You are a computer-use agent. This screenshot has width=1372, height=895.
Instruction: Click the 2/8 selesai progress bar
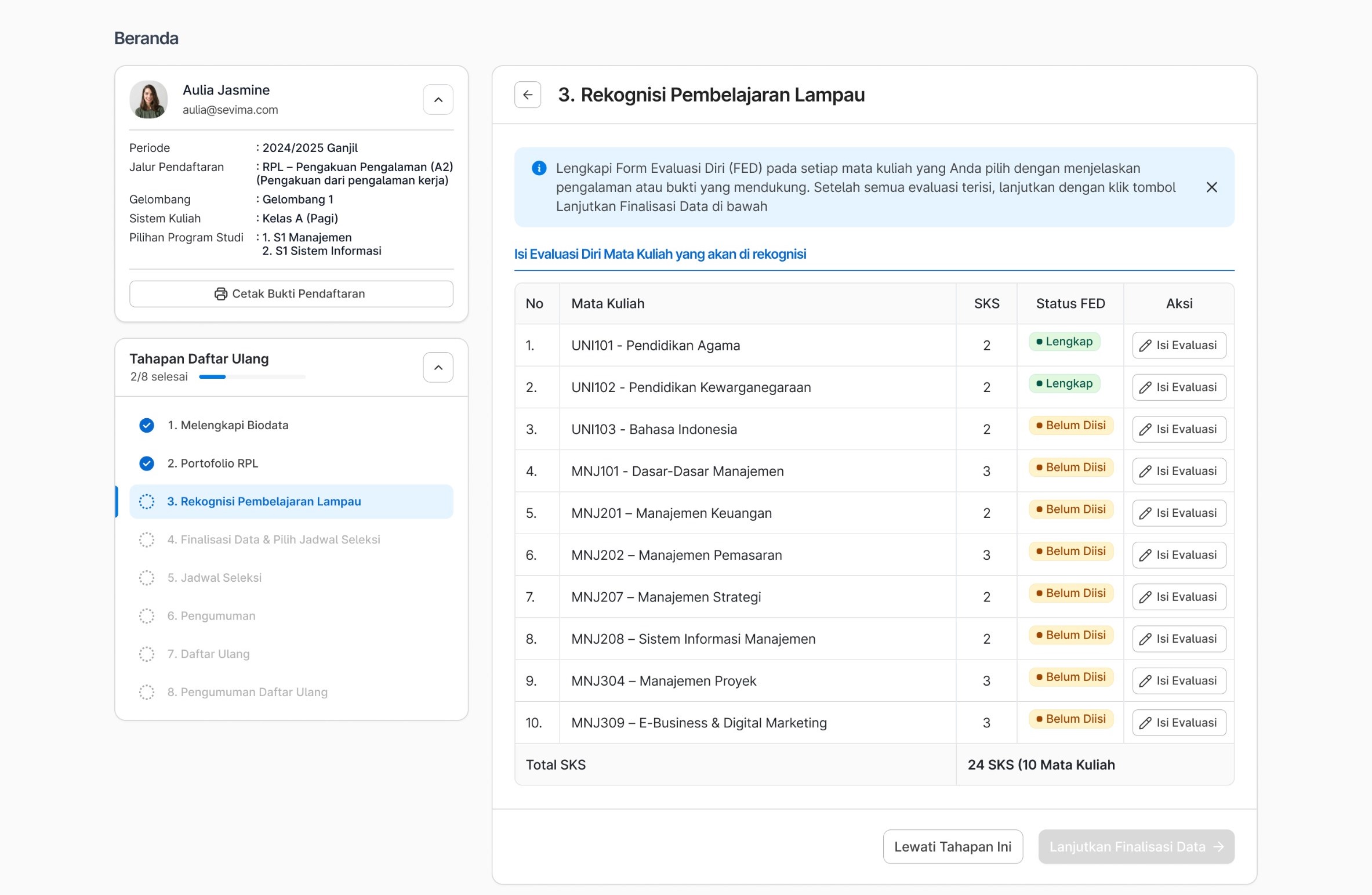(x=252, y=377)
